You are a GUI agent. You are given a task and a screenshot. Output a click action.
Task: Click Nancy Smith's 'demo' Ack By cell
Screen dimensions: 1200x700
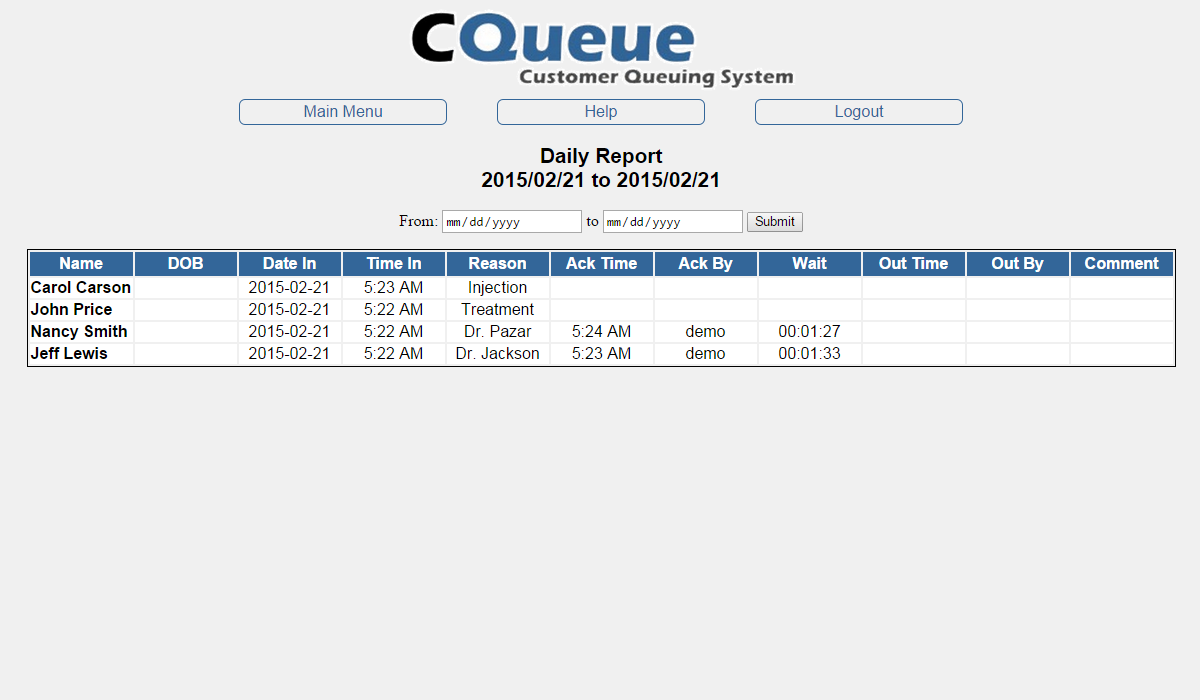pos(705,332)
